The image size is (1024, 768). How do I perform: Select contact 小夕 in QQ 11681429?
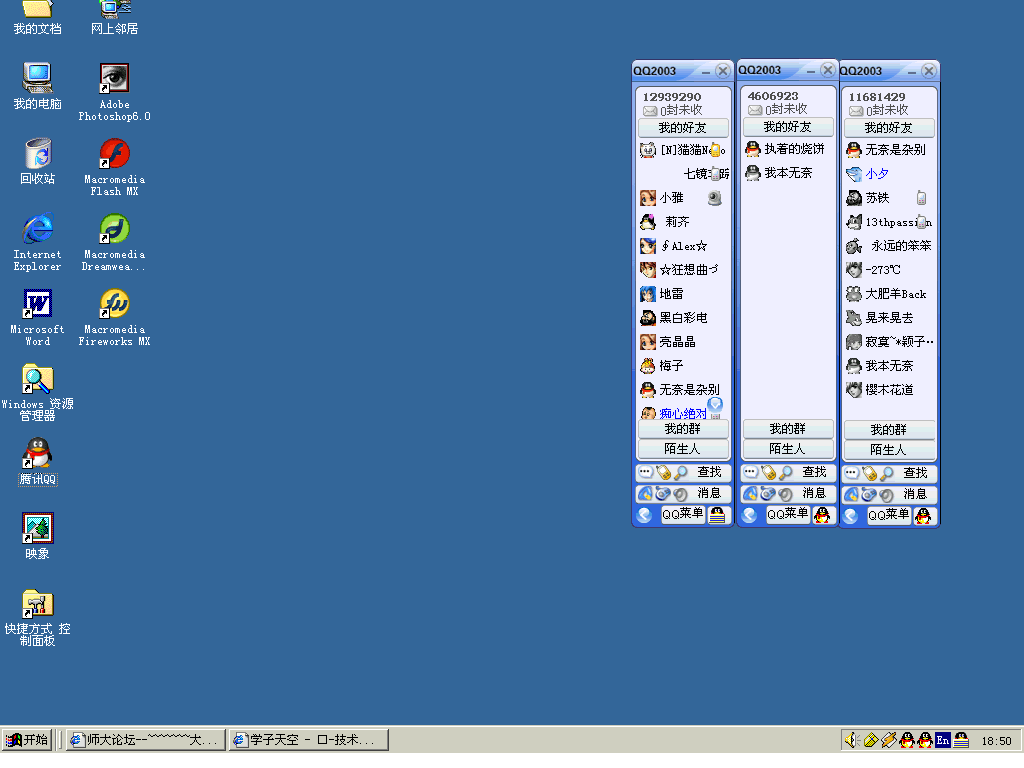(877, 174)
